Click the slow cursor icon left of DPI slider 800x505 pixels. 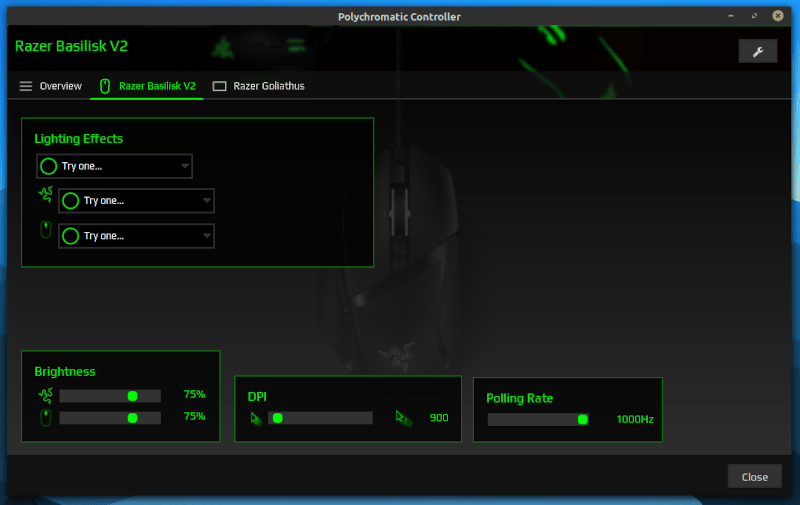click(x=255, y=418)
